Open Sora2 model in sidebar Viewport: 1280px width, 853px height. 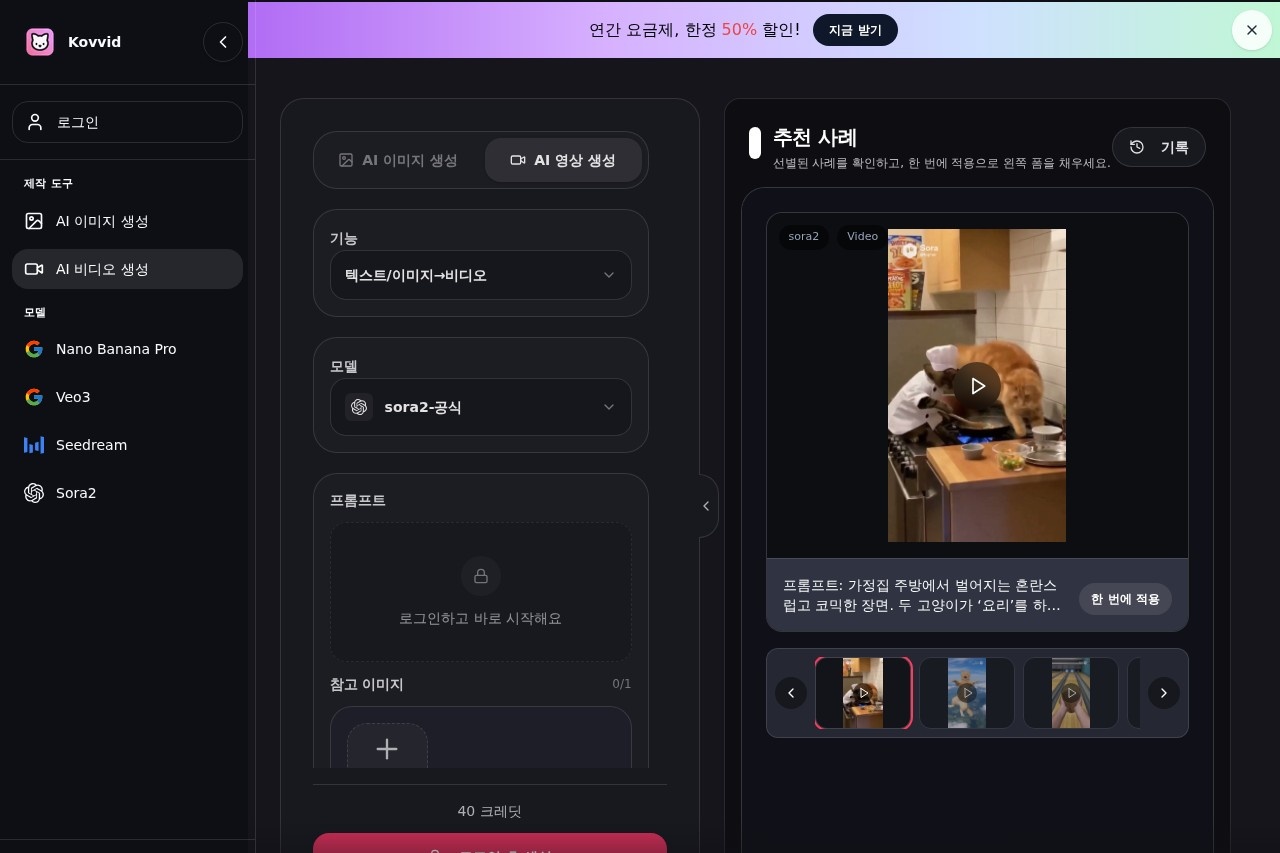76,493
